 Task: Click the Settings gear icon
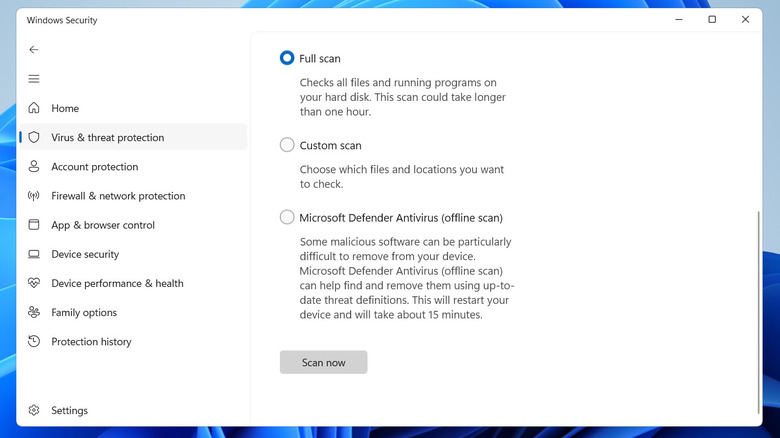[x=34, y=410]
